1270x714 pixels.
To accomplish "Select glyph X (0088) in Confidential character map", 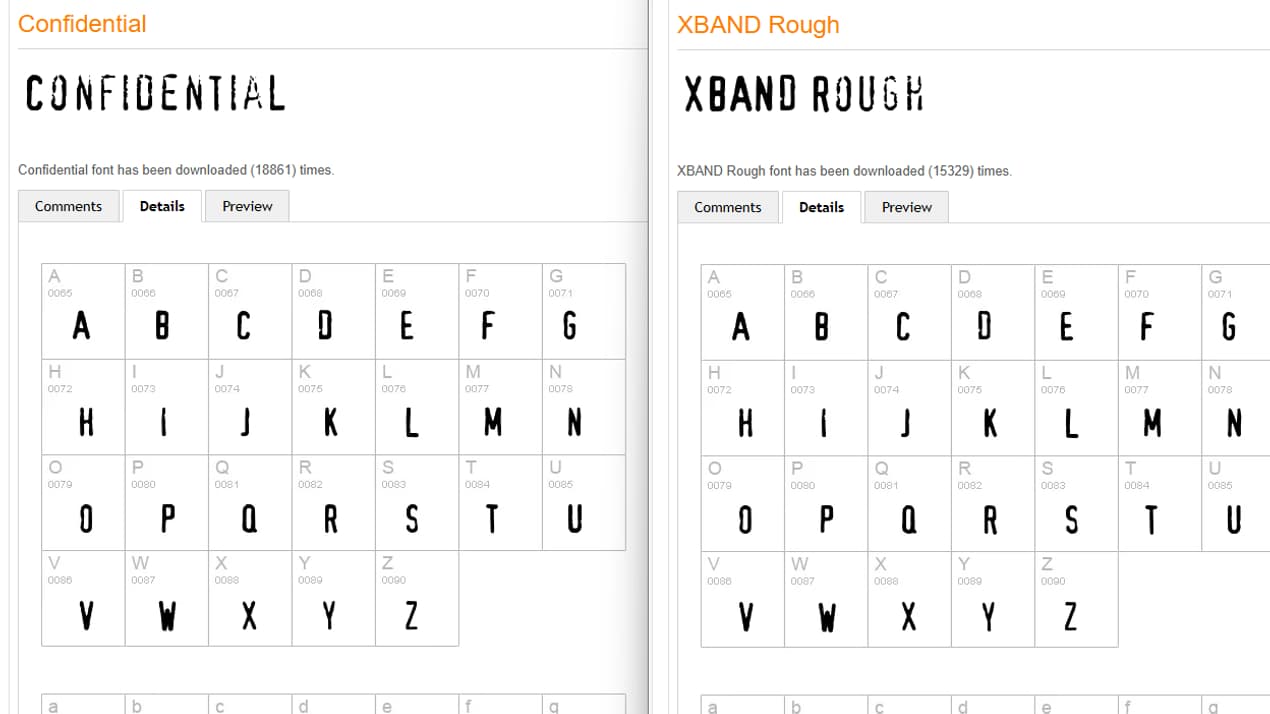I will click(250, 598).
